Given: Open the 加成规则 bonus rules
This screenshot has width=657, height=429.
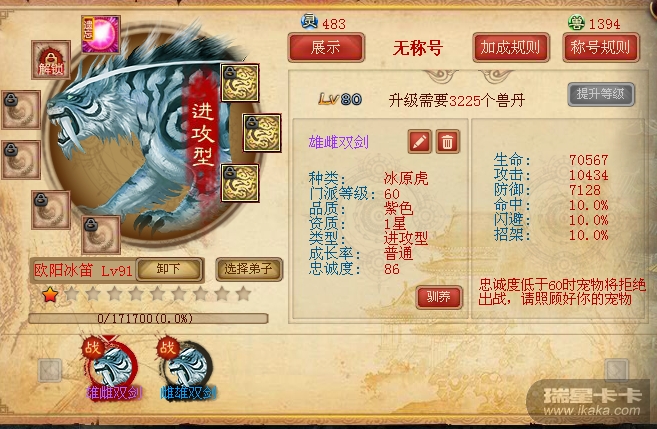Looking at the screenshot, I should point(510,47).
